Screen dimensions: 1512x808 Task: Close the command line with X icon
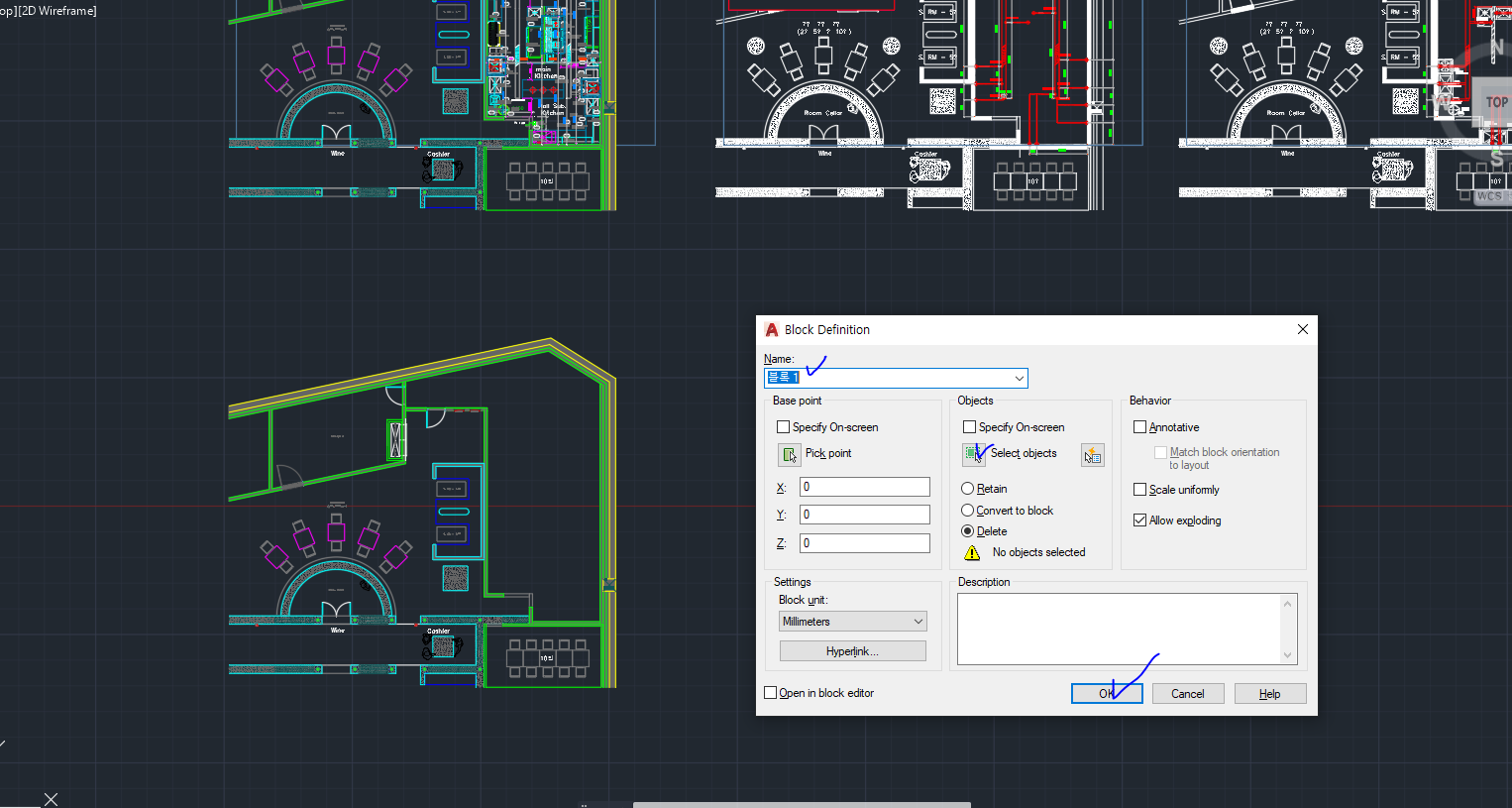tap(51, 799)
